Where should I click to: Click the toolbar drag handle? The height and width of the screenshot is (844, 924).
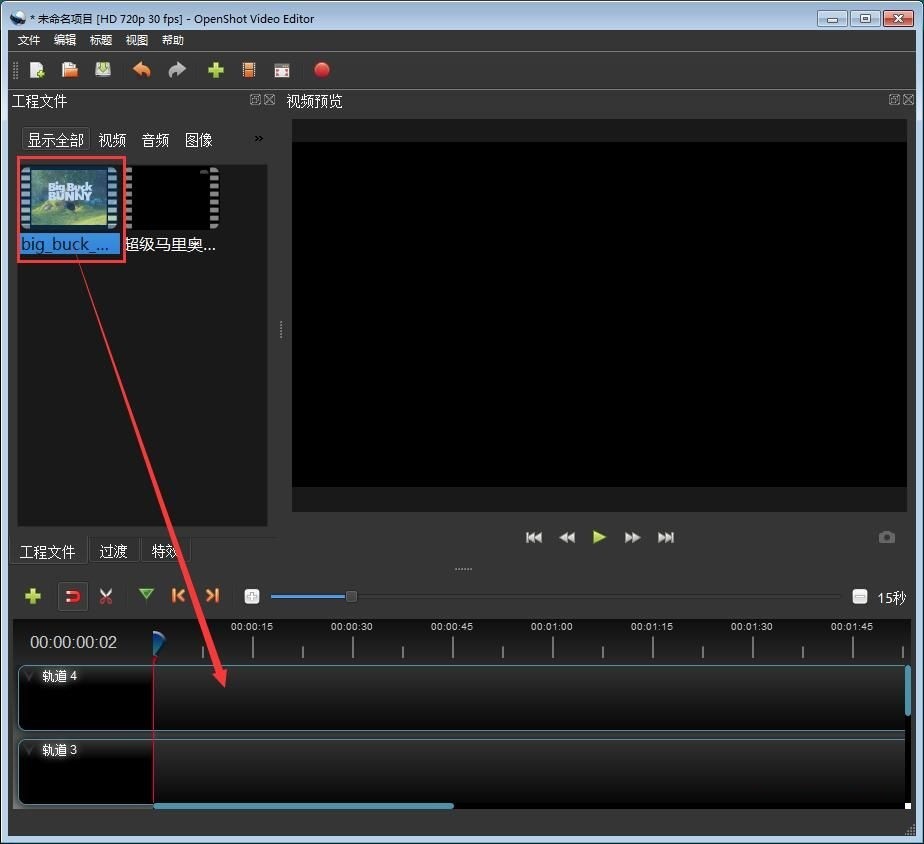pos(16,70)
